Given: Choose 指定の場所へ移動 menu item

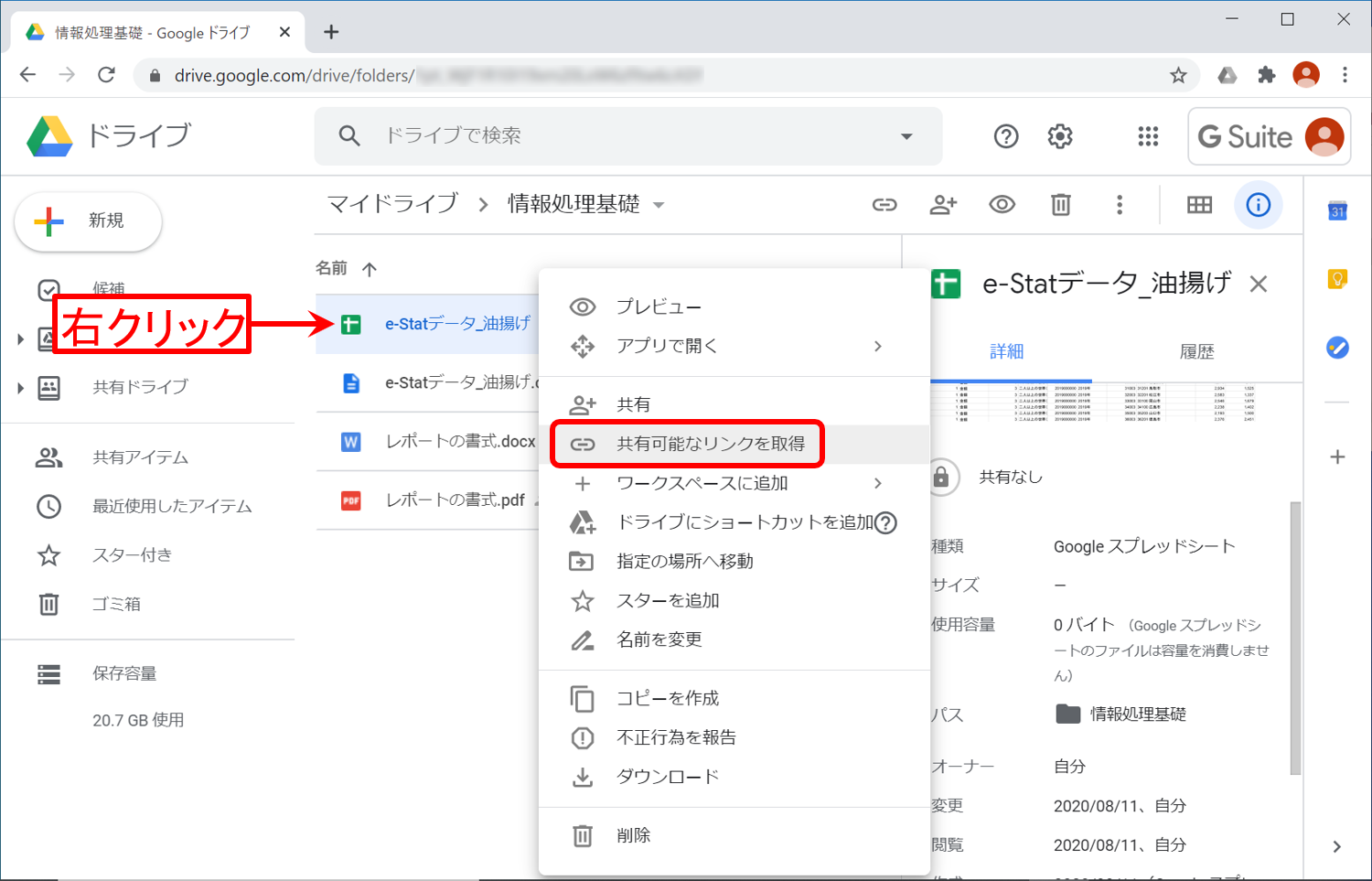Looking at the screenshot, I should (x=734, y=562).
